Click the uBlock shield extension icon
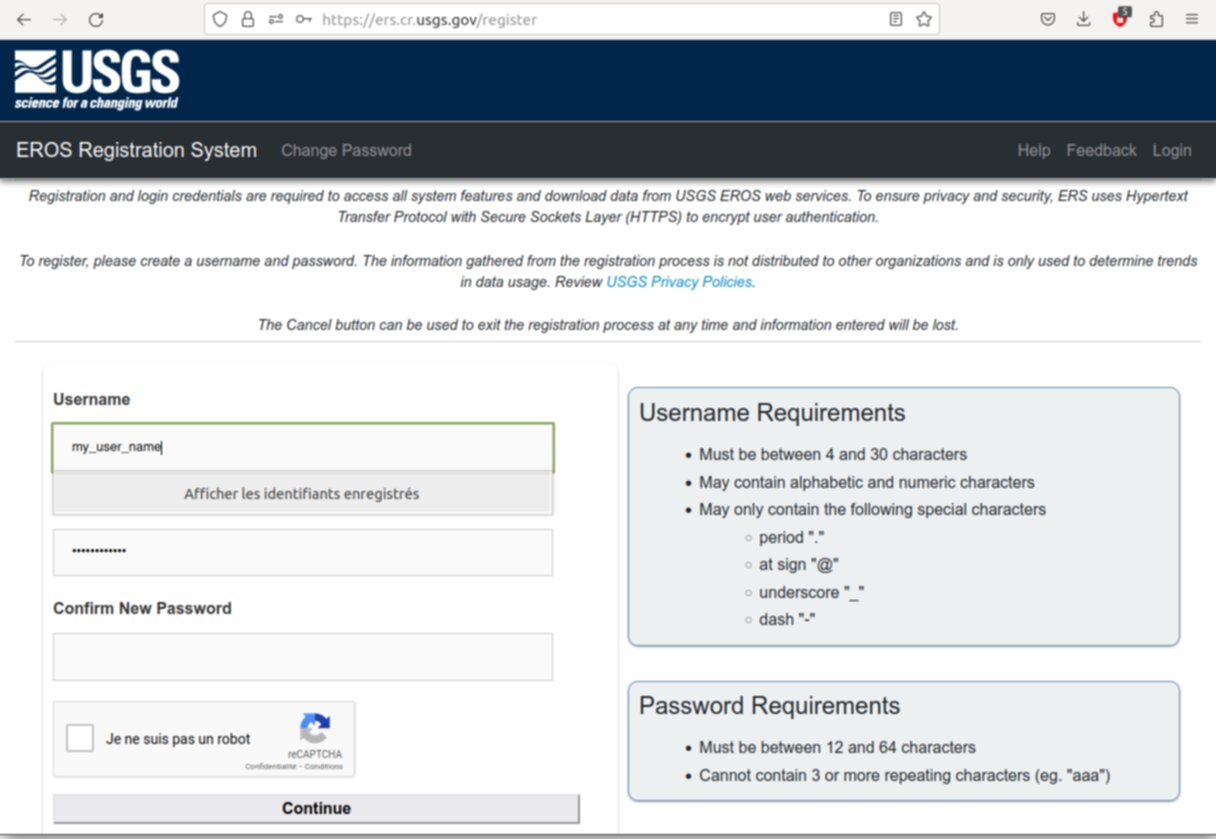Viewport: 1216px width, 839px height. tap(1120, 19)
